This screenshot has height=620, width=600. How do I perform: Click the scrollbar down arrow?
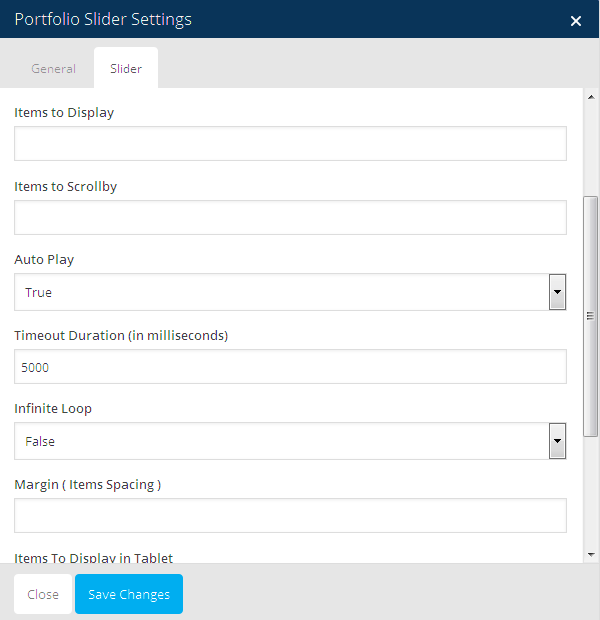tap(591, 554)
